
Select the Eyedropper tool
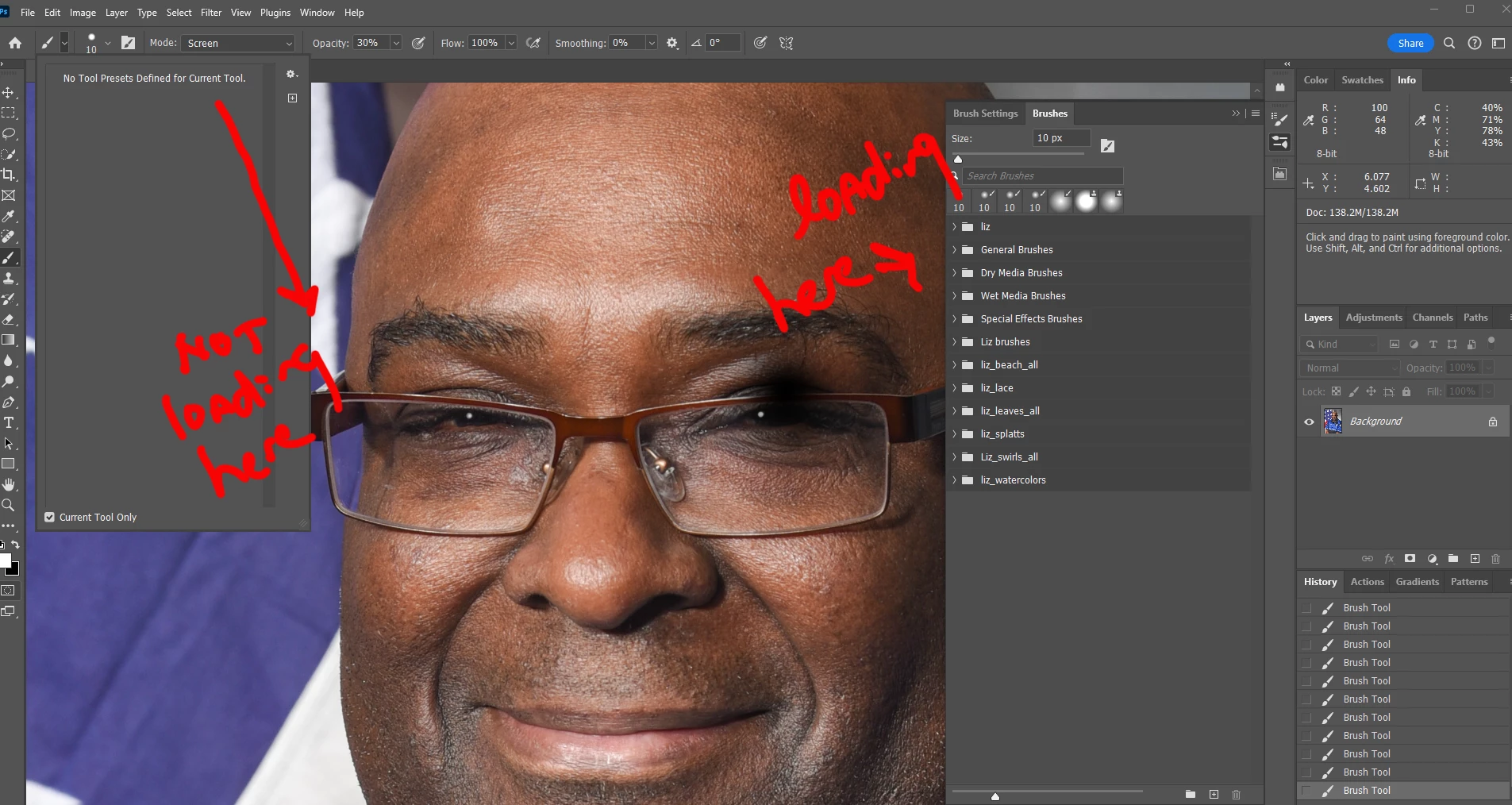click(9, 216)
